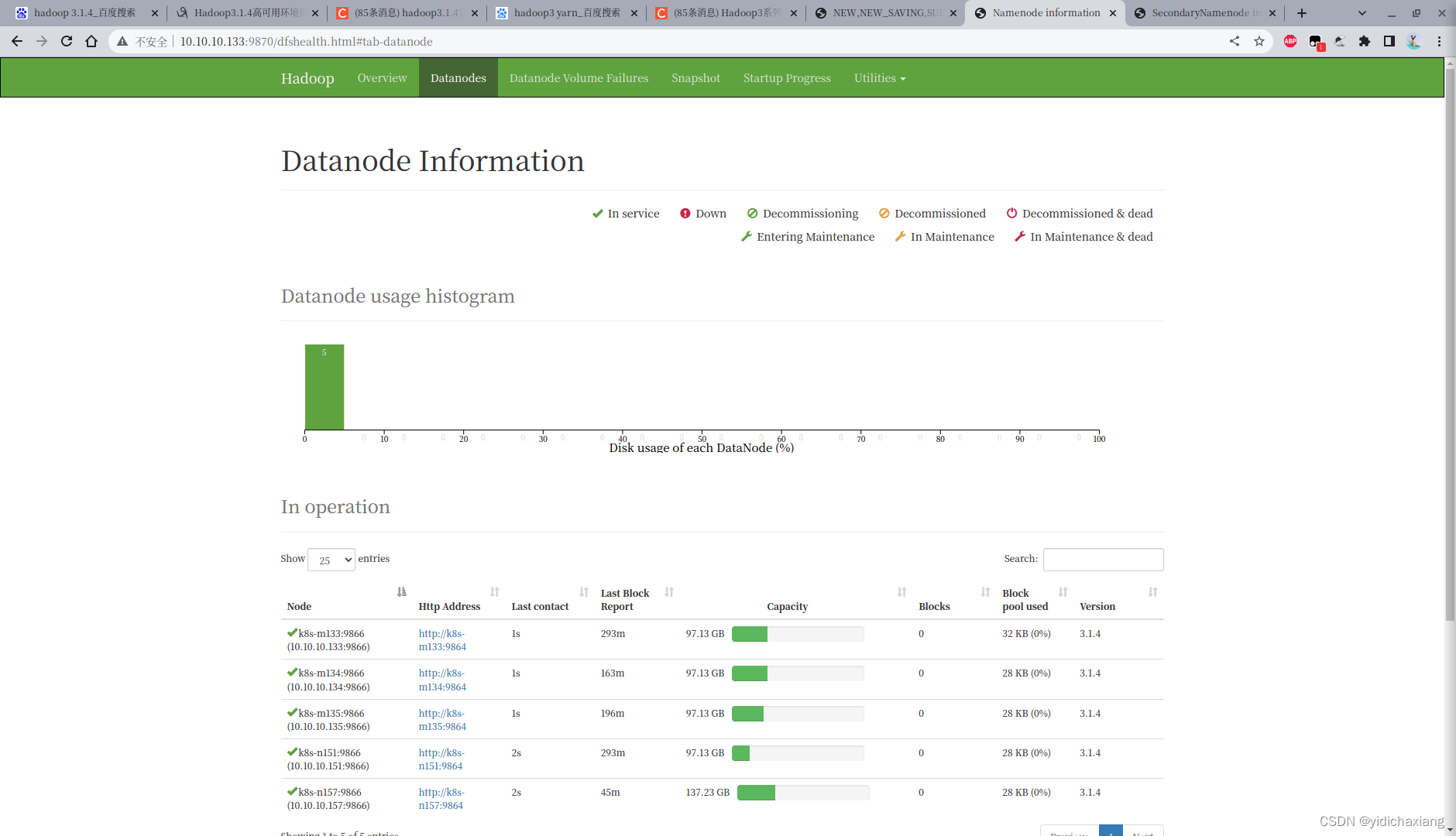The image size is (1456, 836).
Task: Open Chrome's three-dot menu
Action: pos(1440,41)
